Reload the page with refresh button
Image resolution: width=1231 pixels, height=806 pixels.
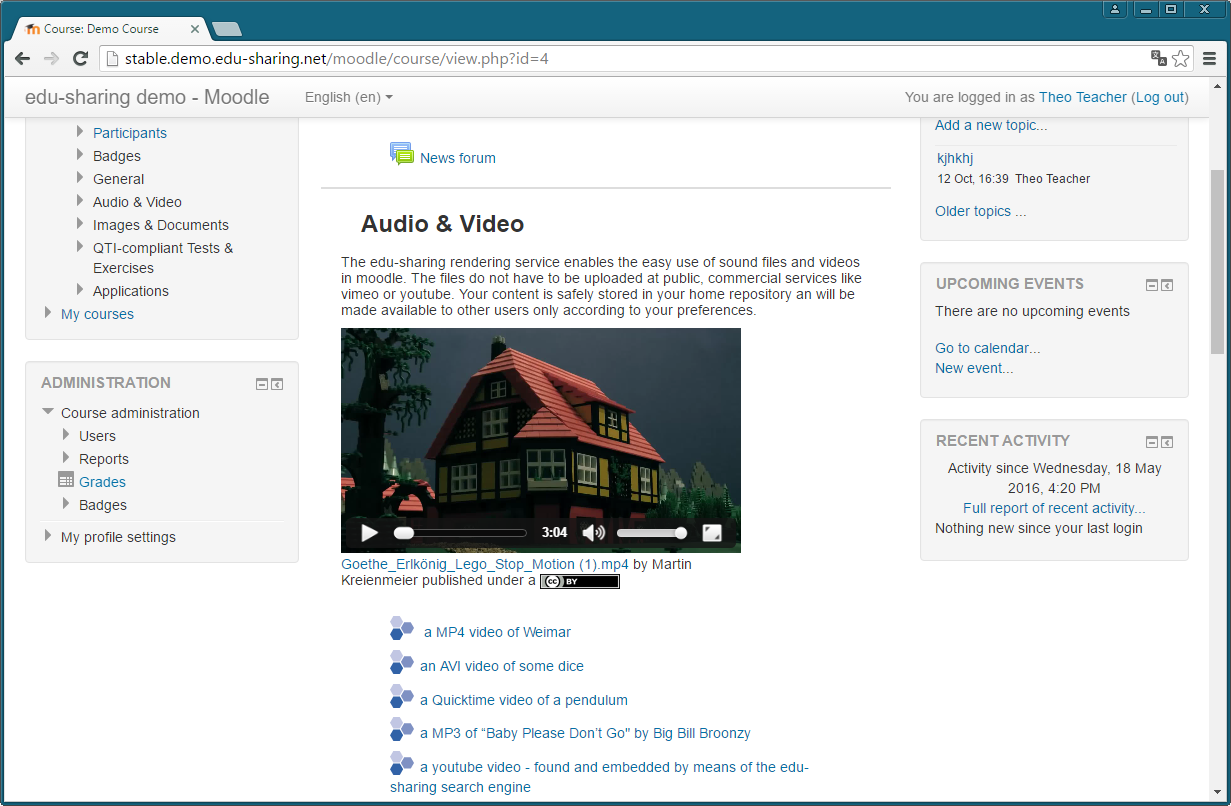click(81, 59)
